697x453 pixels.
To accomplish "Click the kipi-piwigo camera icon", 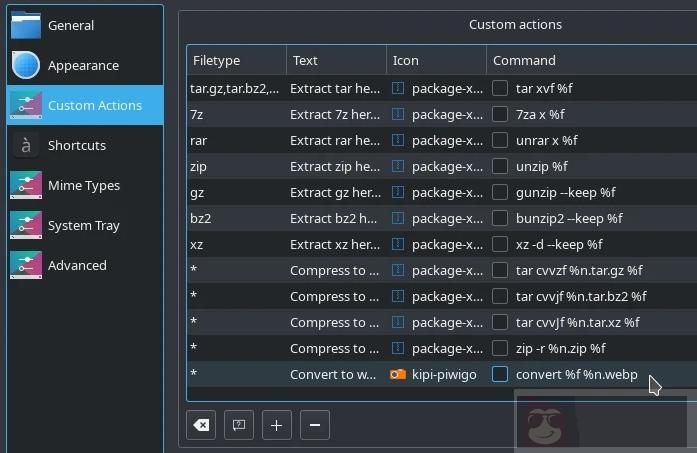I will [398, 374].
